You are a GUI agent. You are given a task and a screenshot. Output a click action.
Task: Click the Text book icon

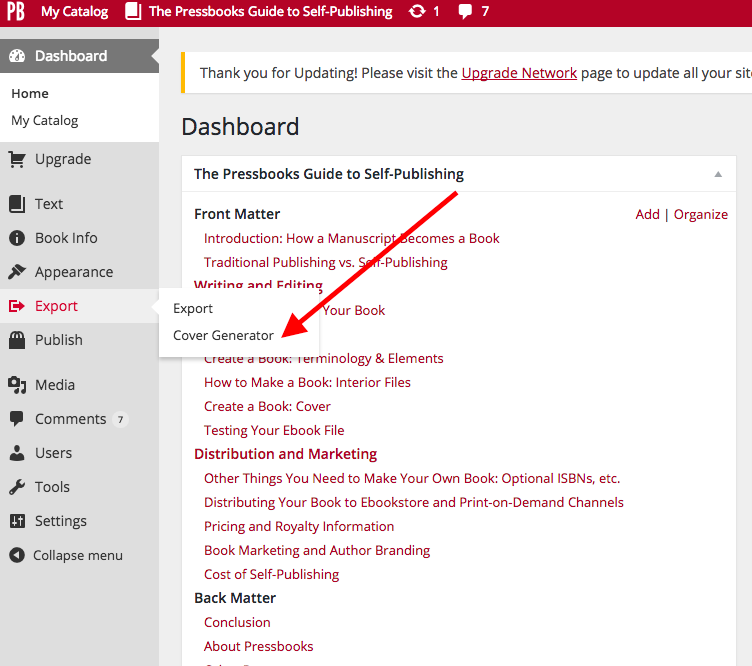coord(17,204)
